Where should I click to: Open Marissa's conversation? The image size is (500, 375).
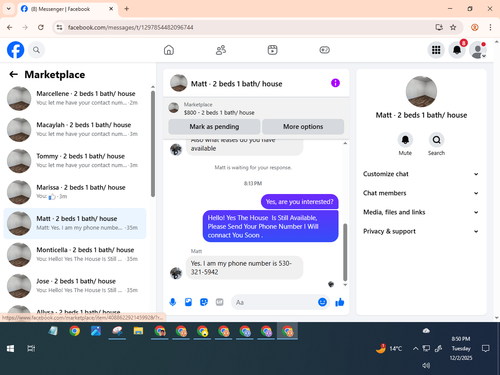coord(75,192)
